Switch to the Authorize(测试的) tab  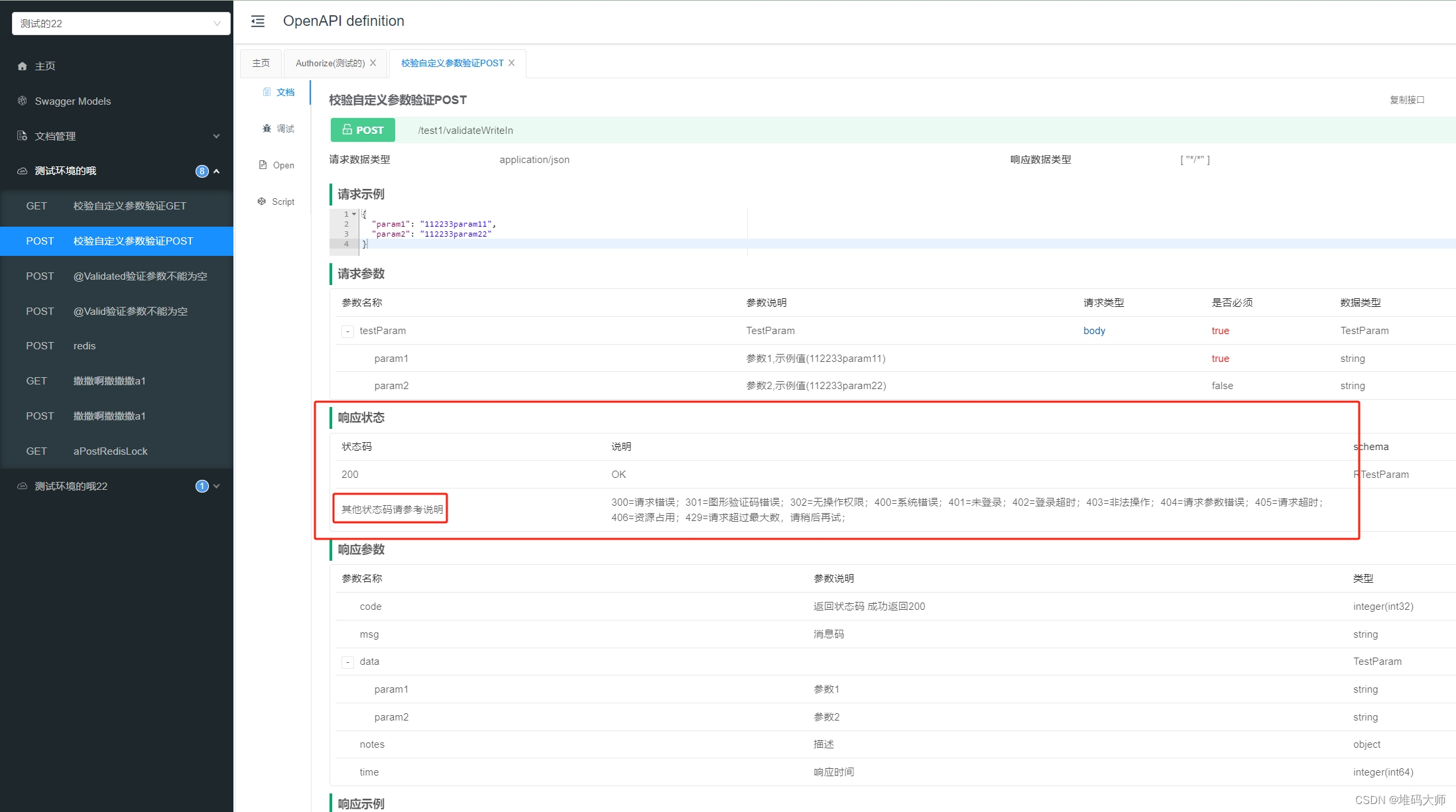[x=330, y=63]
